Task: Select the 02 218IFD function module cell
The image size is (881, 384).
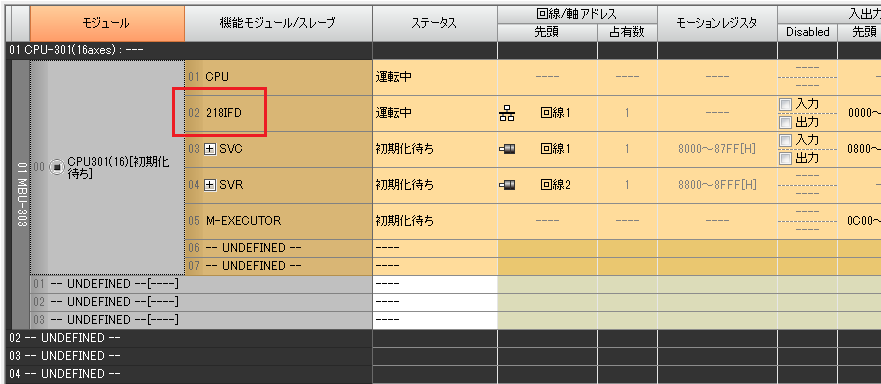Action: pos(278,113)
